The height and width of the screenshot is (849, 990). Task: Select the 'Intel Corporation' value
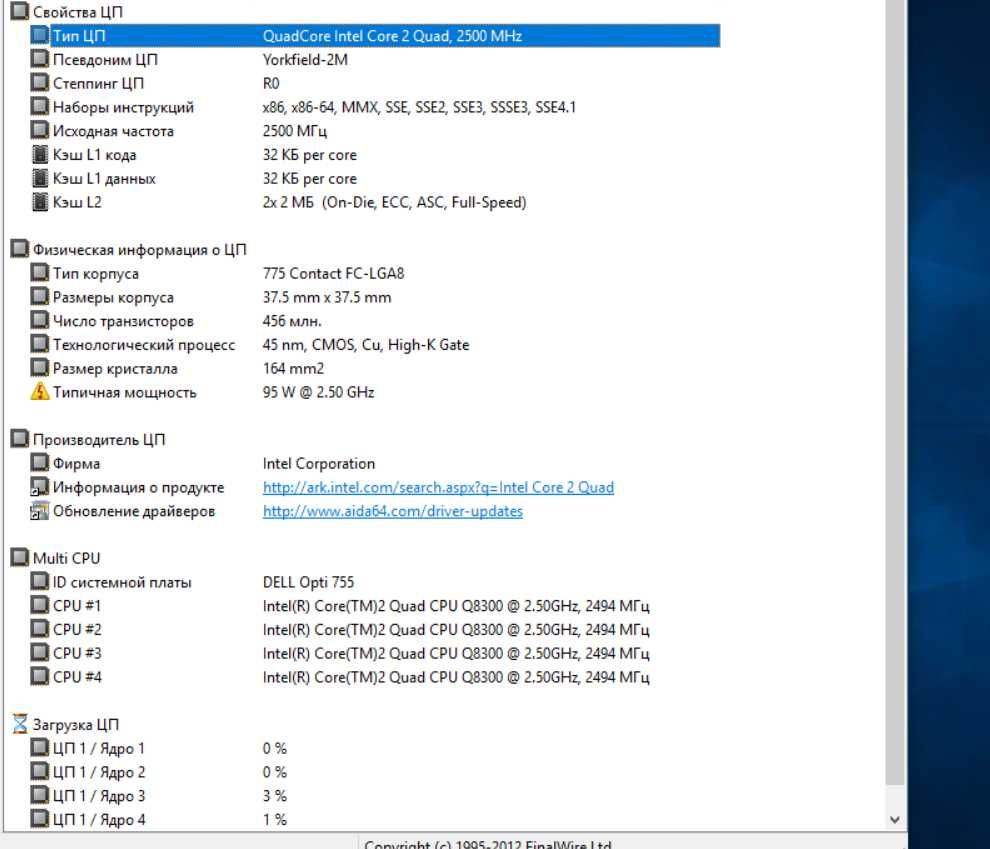click(319, 464)
